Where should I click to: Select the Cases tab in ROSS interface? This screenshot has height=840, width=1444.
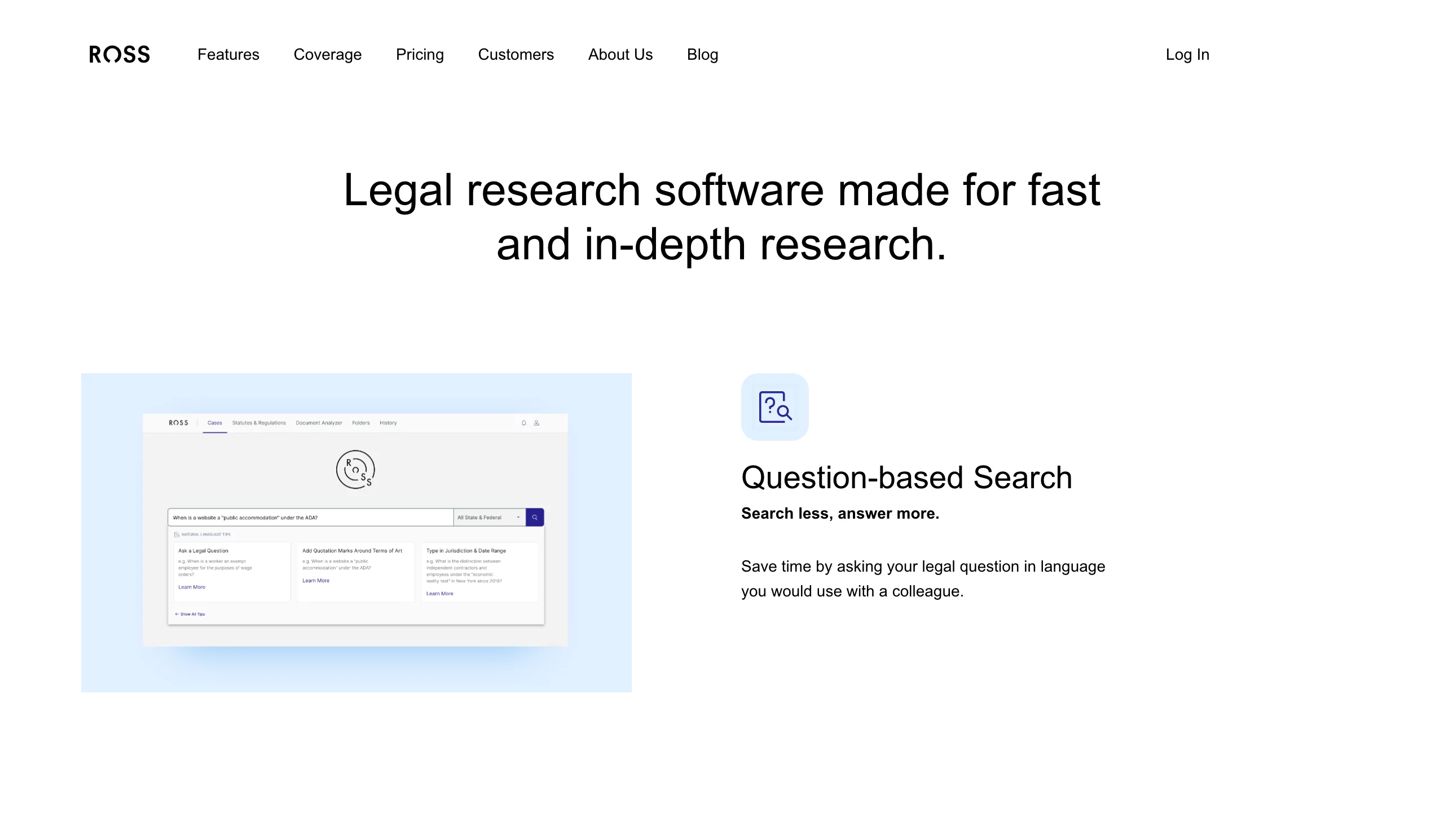[214, 423]
